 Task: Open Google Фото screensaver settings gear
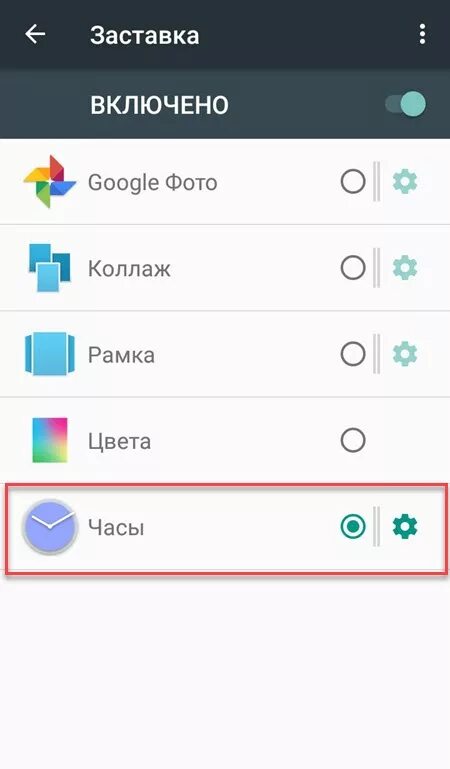pyautogui.click(x=405, y=182)
